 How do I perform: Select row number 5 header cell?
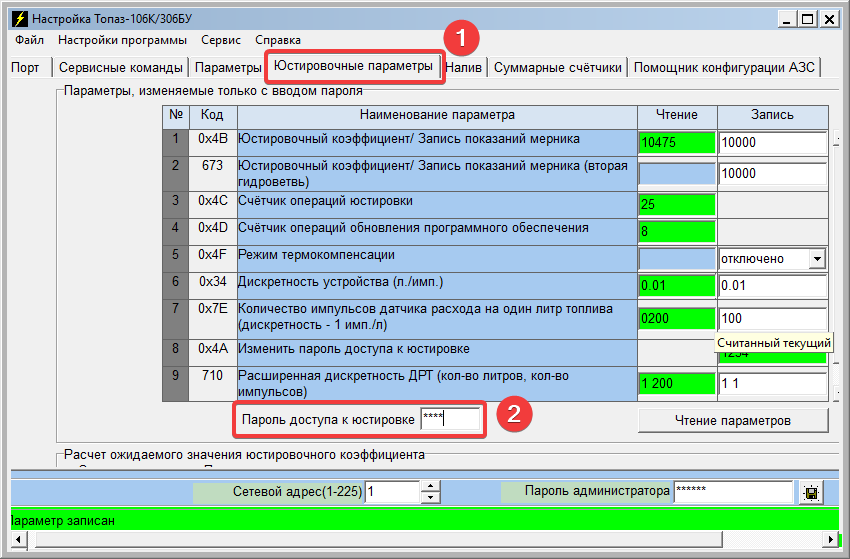(176, 259)
